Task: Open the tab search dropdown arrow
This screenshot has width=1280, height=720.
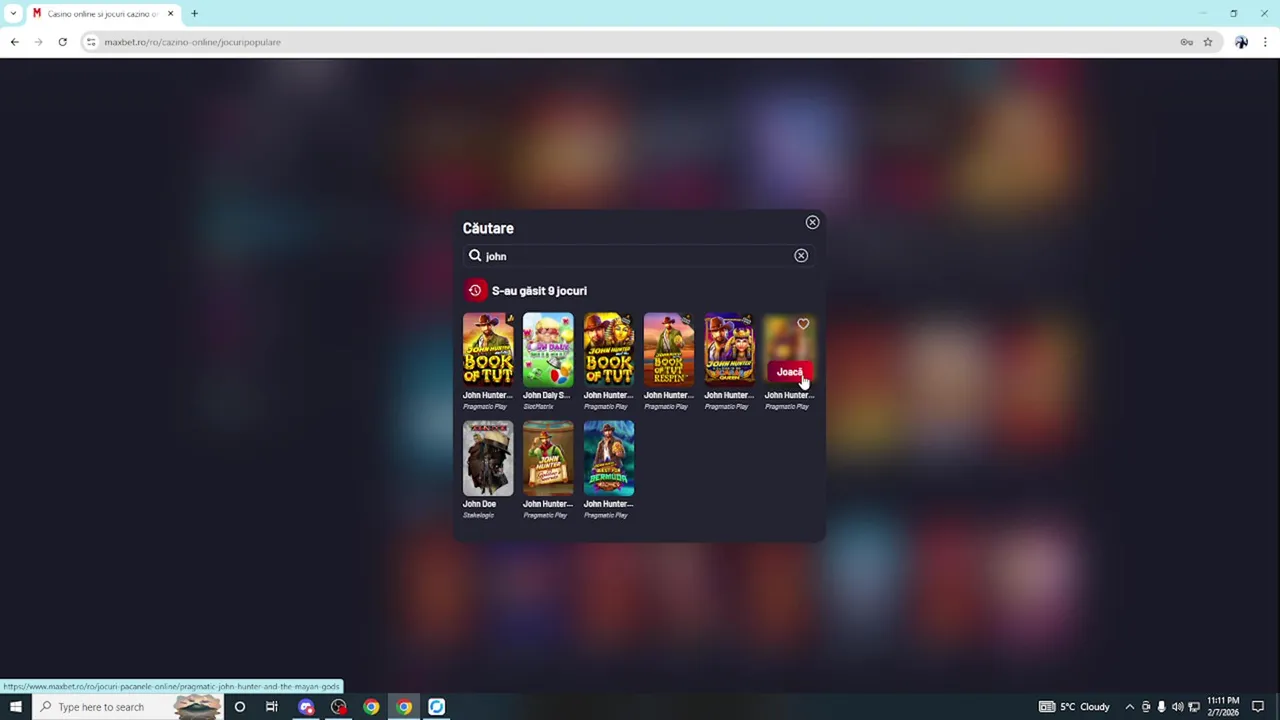Action: point(13,14)
